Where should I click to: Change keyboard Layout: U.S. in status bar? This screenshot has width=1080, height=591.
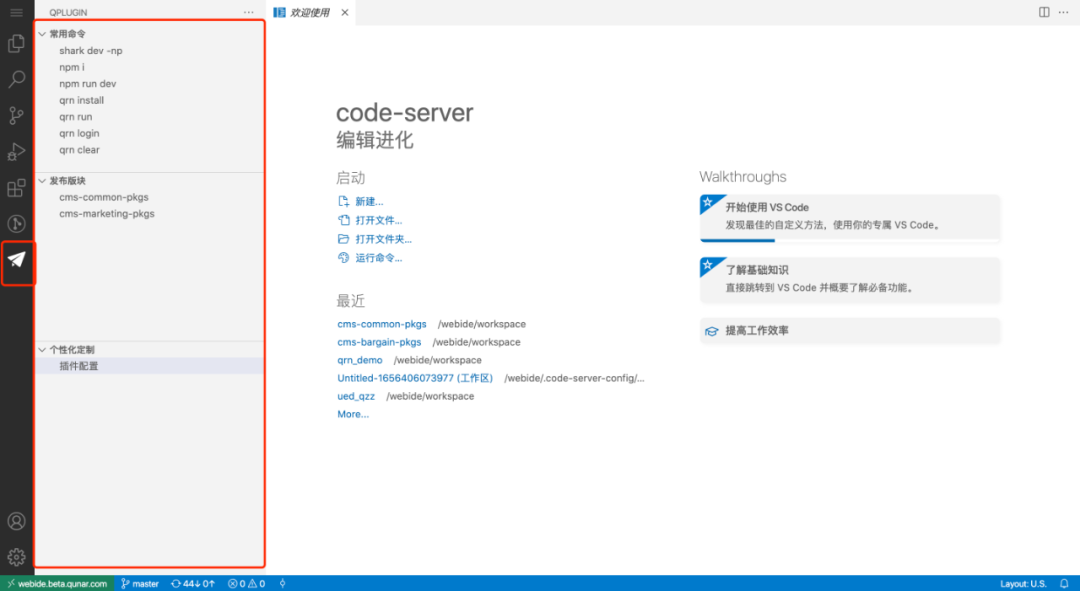(x=1023, y=583)
